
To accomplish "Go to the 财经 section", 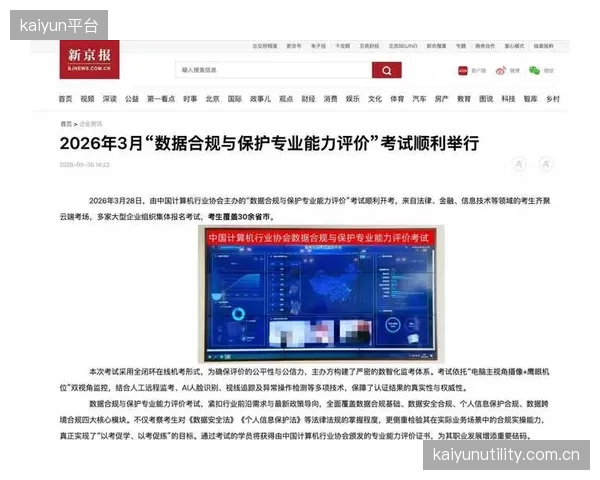I will [x=308, y=99].
